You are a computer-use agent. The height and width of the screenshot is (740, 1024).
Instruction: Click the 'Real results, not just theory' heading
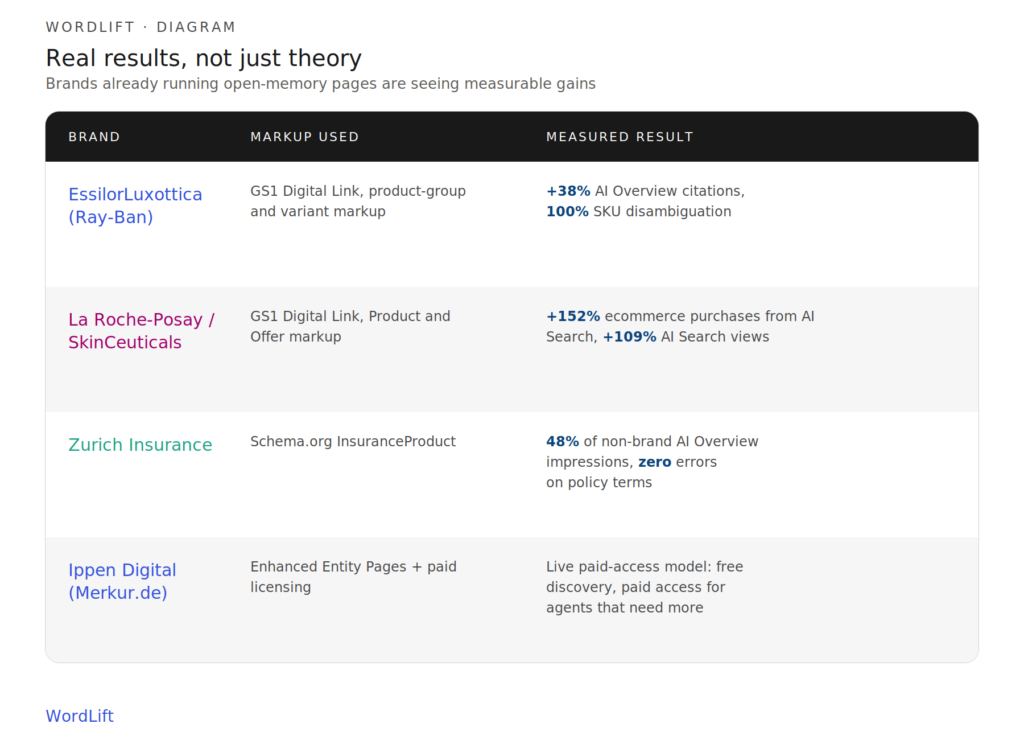point(204,58)
